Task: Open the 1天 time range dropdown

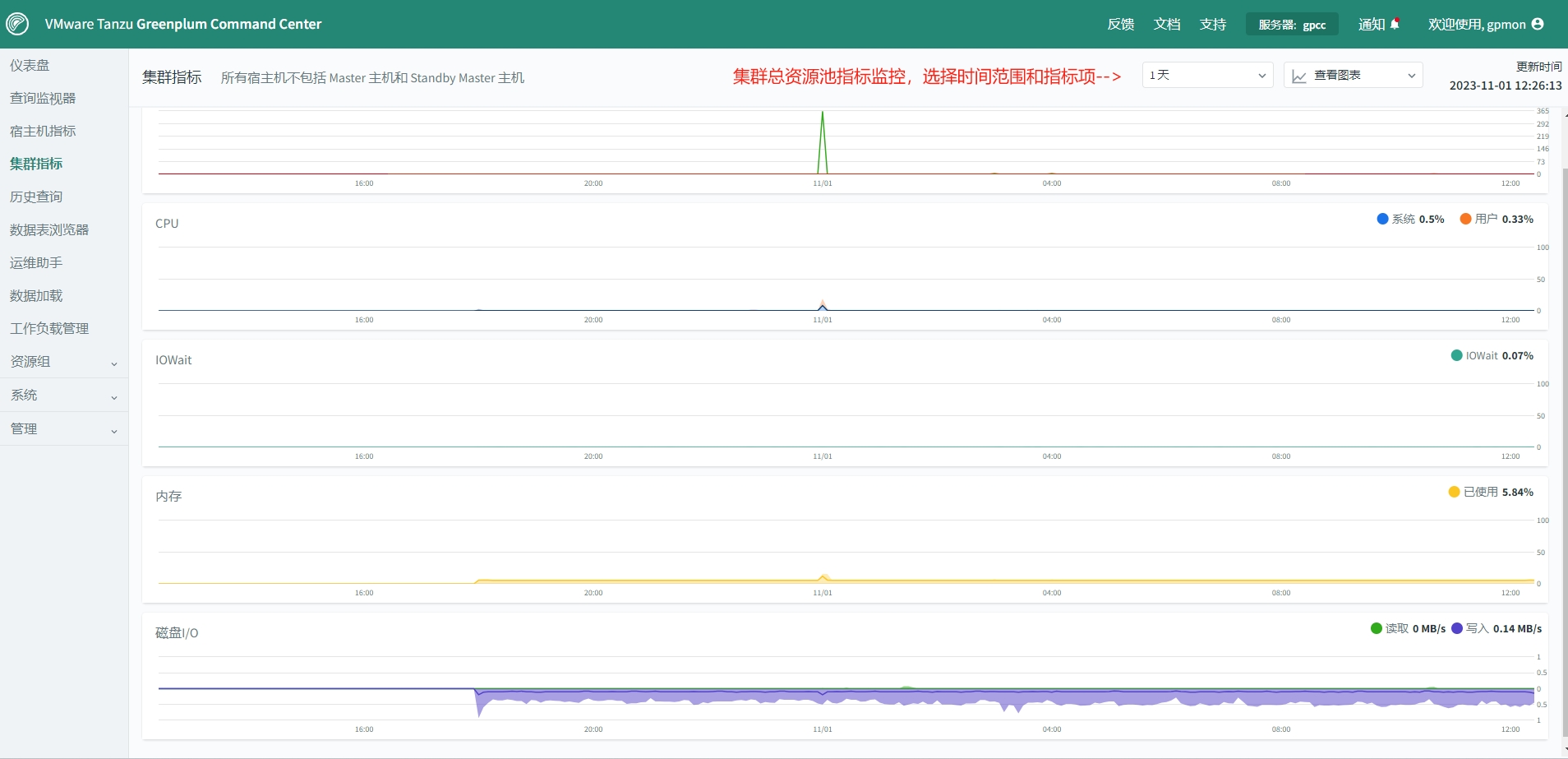Action: click(1207, 75)
